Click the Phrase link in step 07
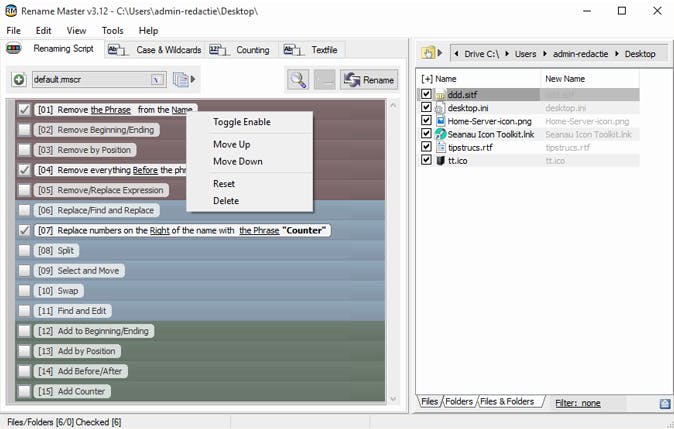 click(259, 231)
